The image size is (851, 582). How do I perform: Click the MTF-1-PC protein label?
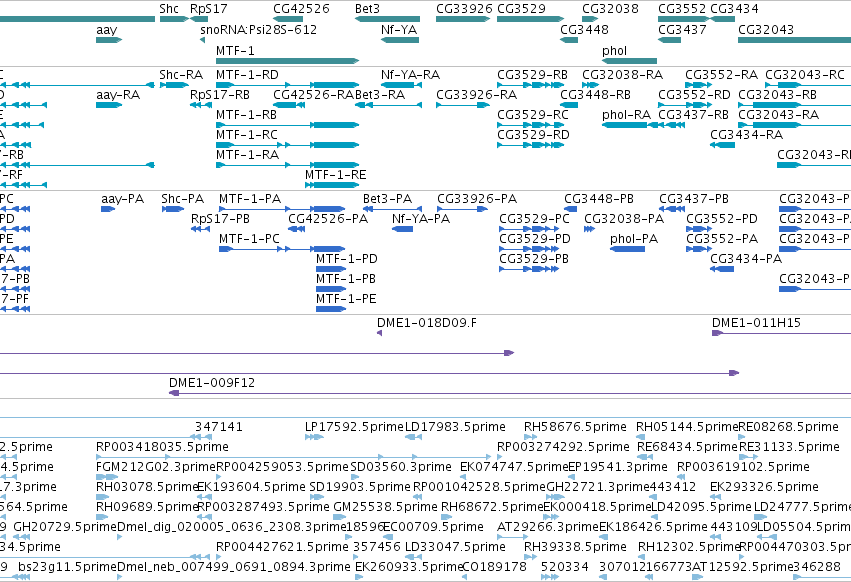coord(249,238)
